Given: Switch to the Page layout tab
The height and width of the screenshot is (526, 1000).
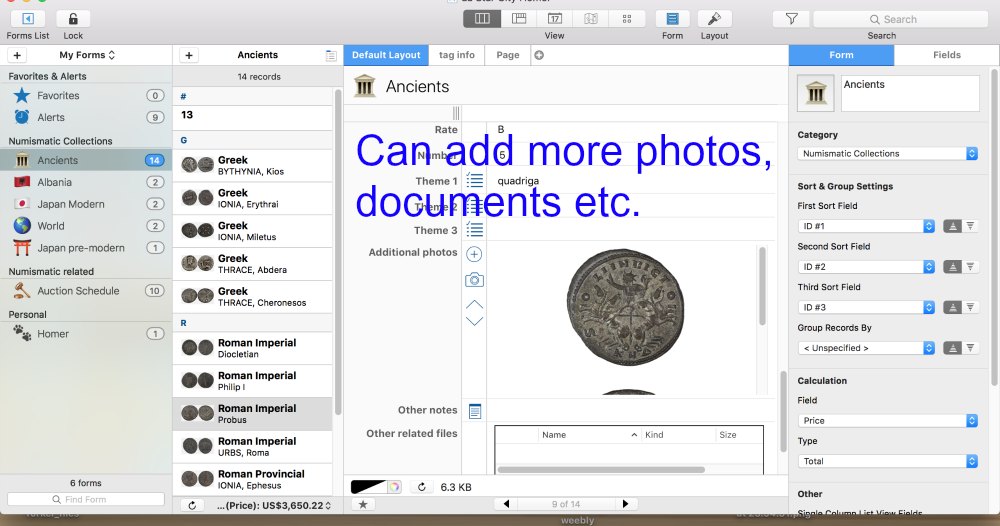Looking at the screenshot, I should (508, 55).
